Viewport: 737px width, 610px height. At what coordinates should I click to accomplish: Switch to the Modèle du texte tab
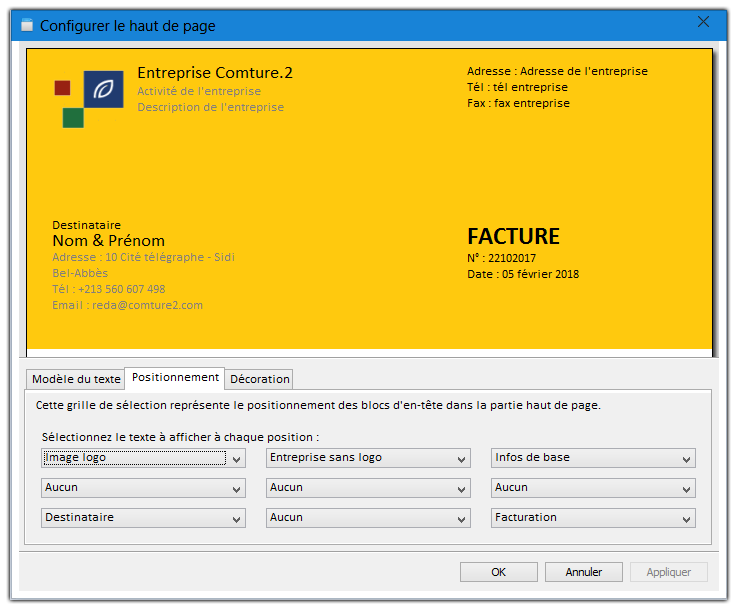[x=76, y=379]
